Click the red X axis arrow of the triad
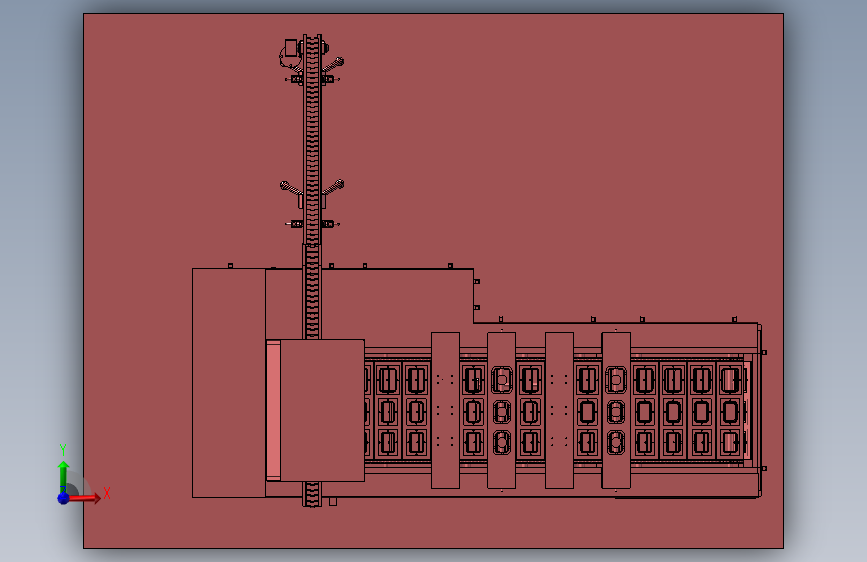The image size is (867, 562). (85, 498)
